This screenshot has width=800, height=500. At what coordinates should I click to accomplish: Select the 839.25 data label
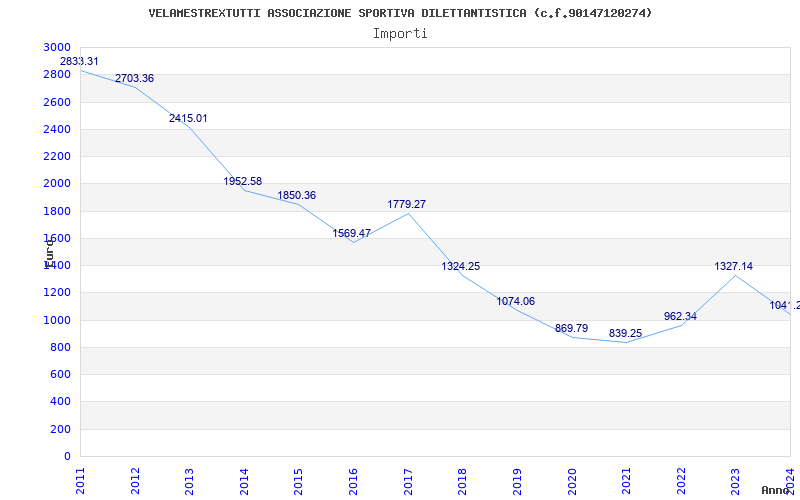click(x=626, y=333)
